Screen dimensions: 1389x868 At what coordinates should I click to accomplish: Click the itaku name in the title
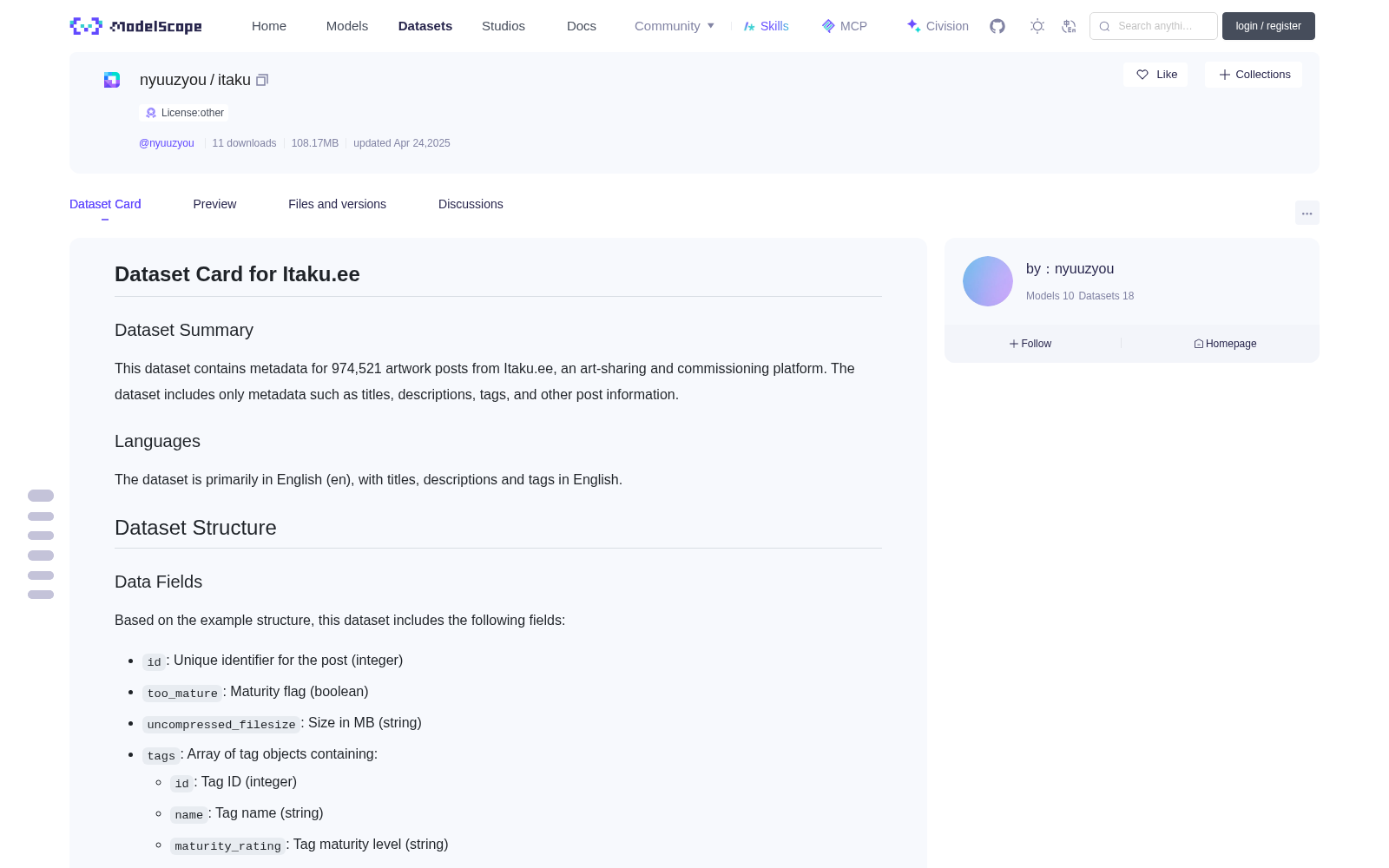pyautogui.click(x=234, y=80)
